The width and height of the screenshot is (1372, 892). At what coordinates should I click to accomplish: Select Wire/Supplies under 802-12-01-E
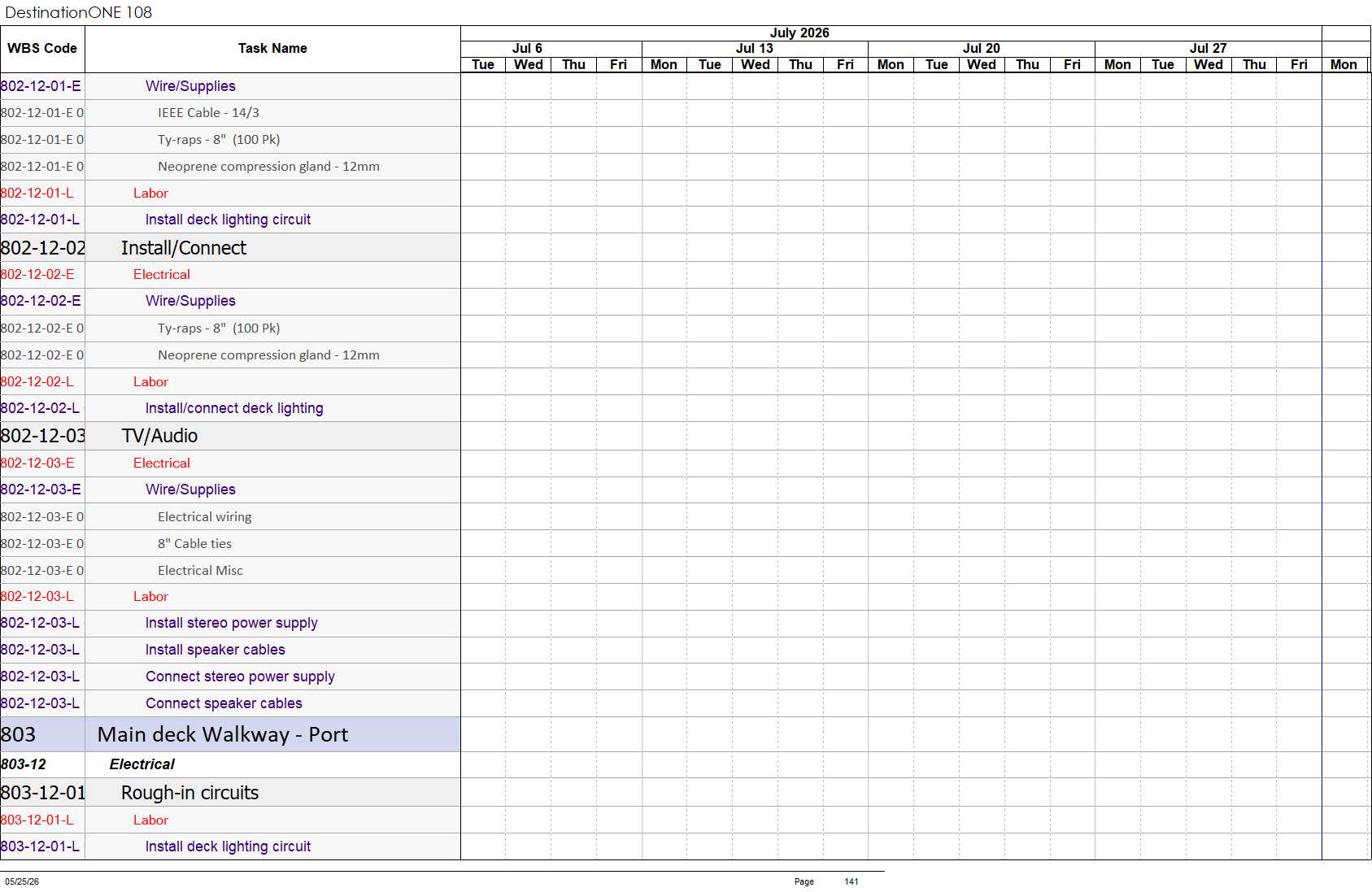point(190,86)
